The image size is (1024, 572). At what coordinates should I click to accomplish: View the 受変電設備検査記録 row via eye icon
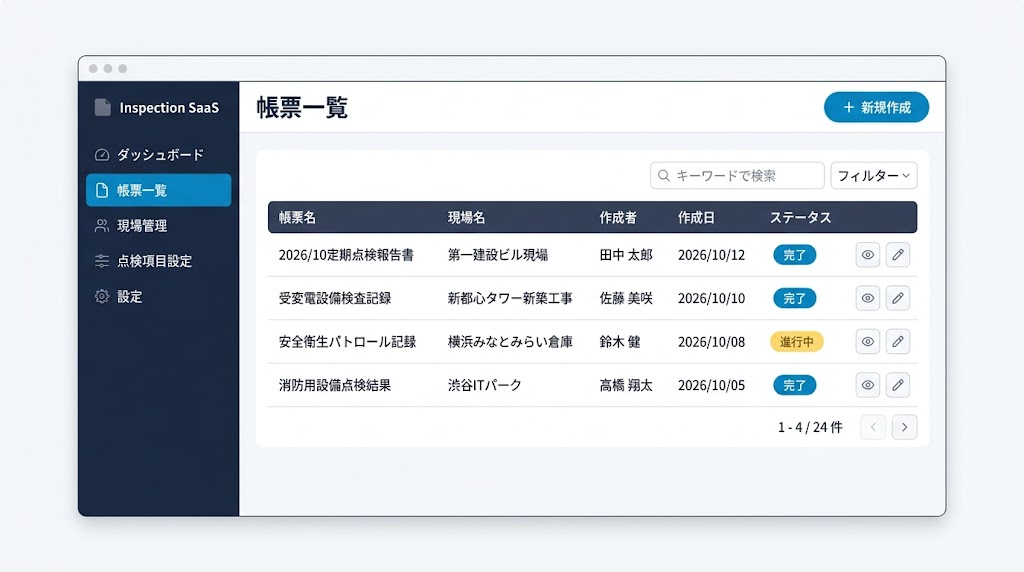pyautogui.click(x=867, y=298)
